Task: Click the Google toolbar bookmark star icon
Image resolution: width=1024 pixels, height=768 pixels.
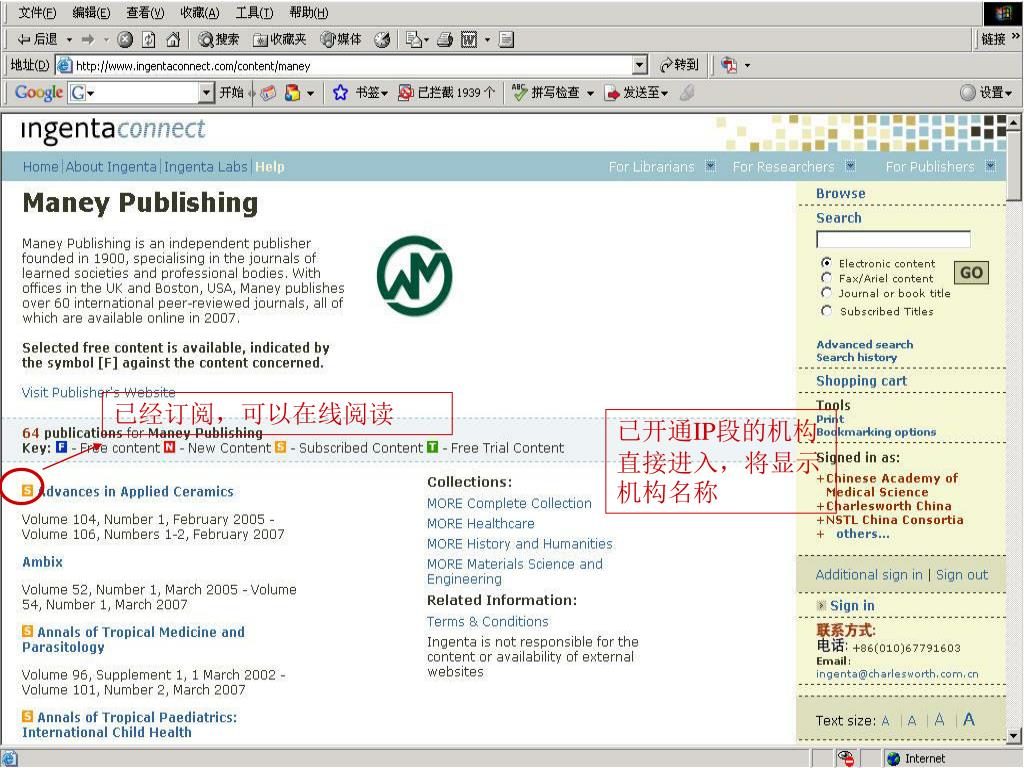Action: click(340, 93)
